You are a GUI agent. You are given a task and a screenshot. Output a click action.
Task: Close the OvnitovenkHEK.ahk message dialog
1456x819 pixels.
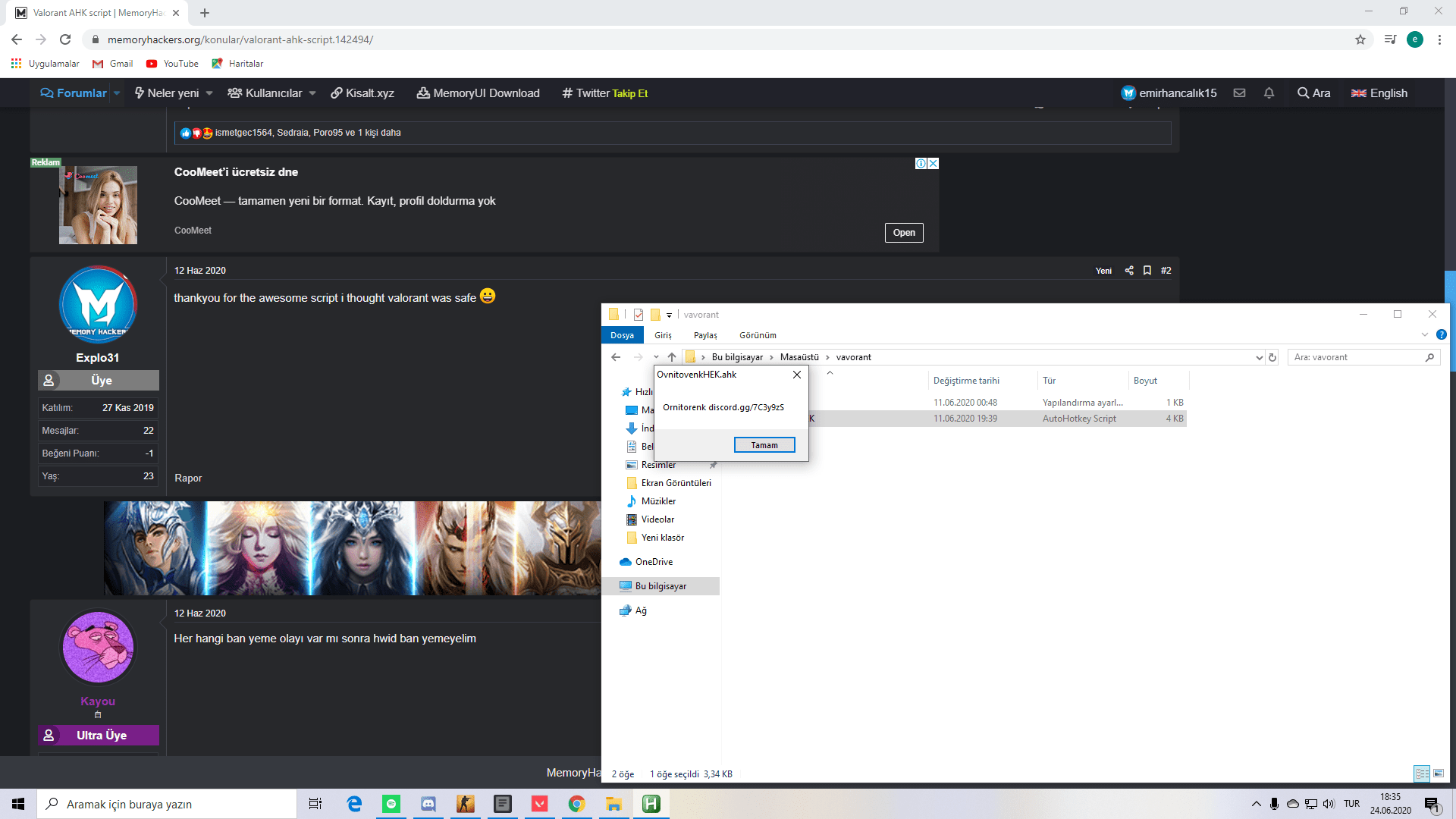point(797,375)
